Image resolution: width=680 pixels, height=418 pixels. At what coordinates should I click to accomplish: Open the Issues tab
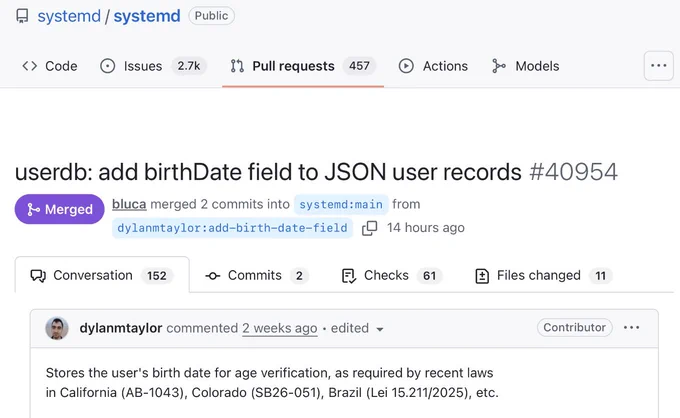point(153,66)
